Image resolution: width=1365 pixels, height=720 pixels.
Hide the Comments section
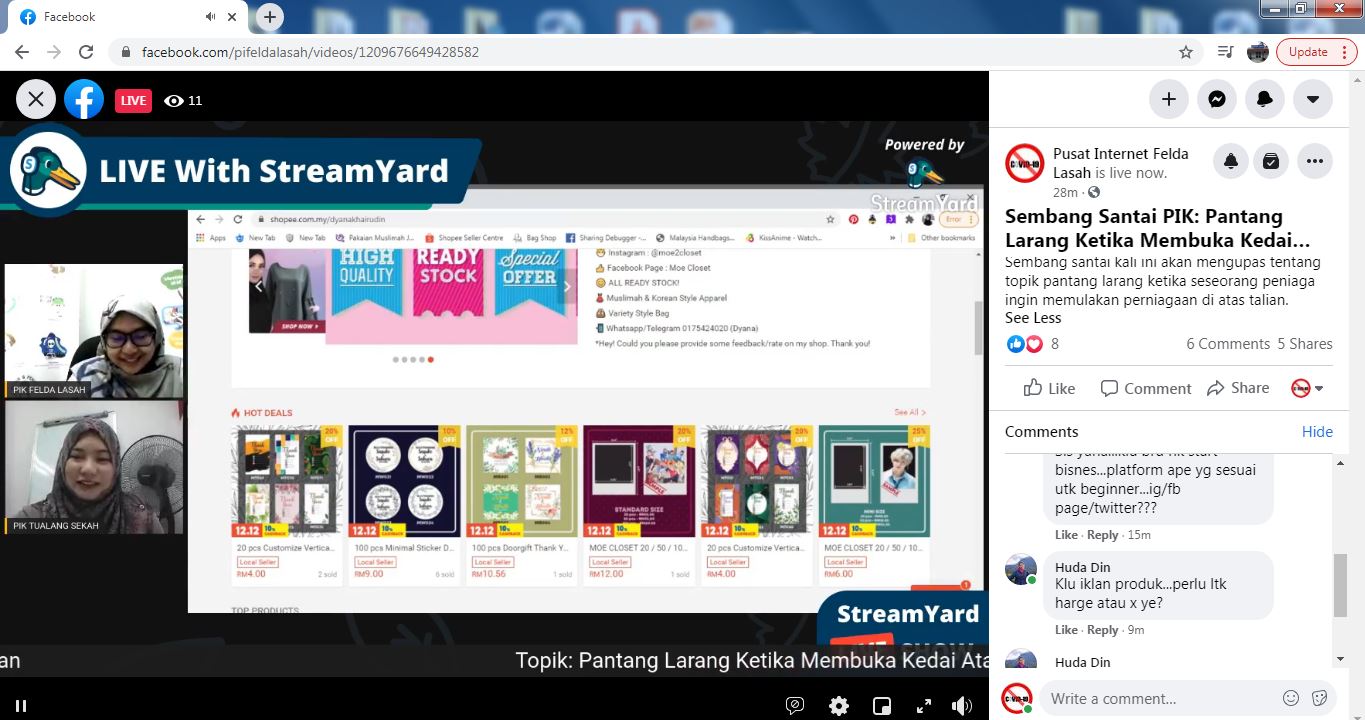(1317, 432)
